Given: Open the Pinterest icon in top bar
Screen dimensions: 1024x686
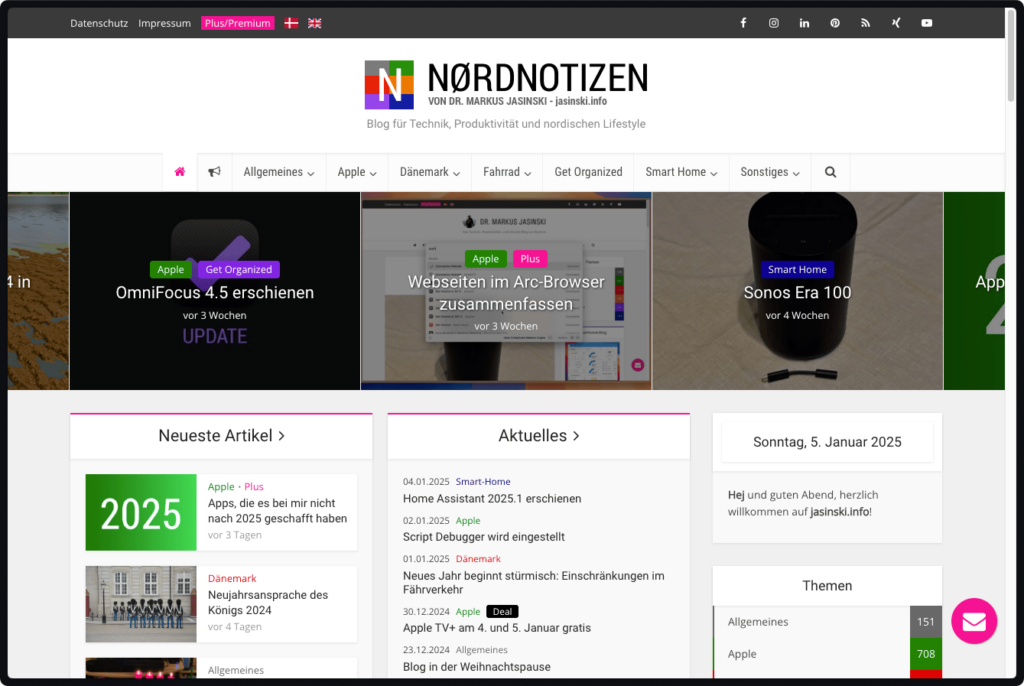Looking at the screenshot, I should point(835,23).
